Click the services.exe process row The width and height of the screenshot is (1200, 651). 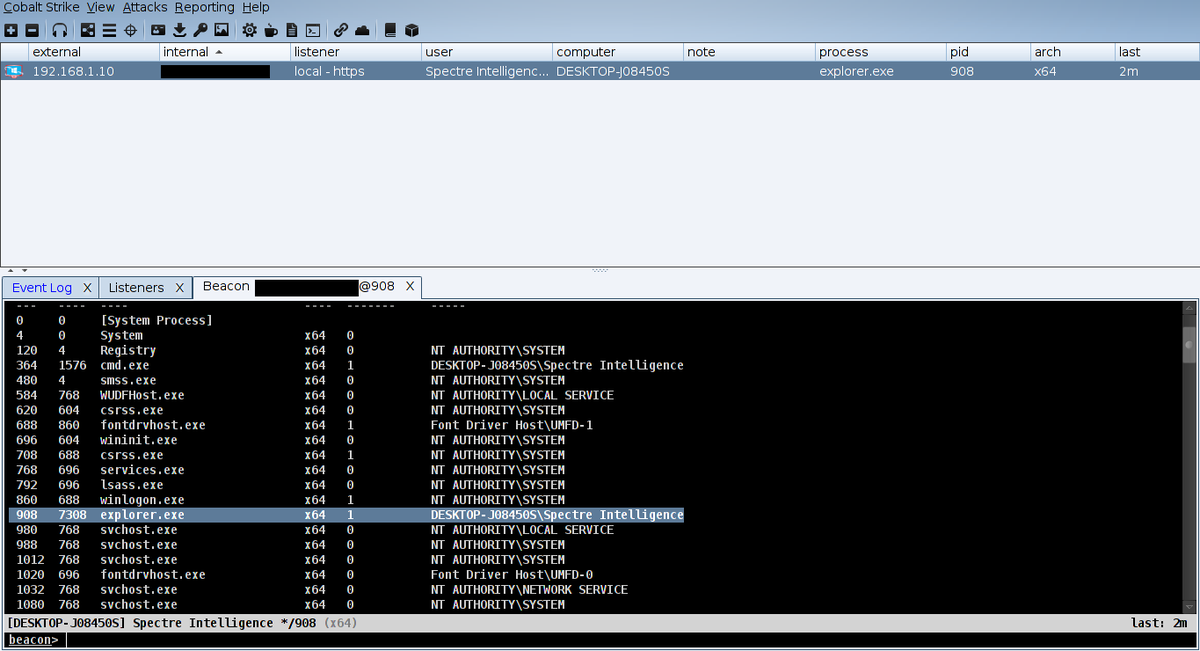[x=290, y=470]
